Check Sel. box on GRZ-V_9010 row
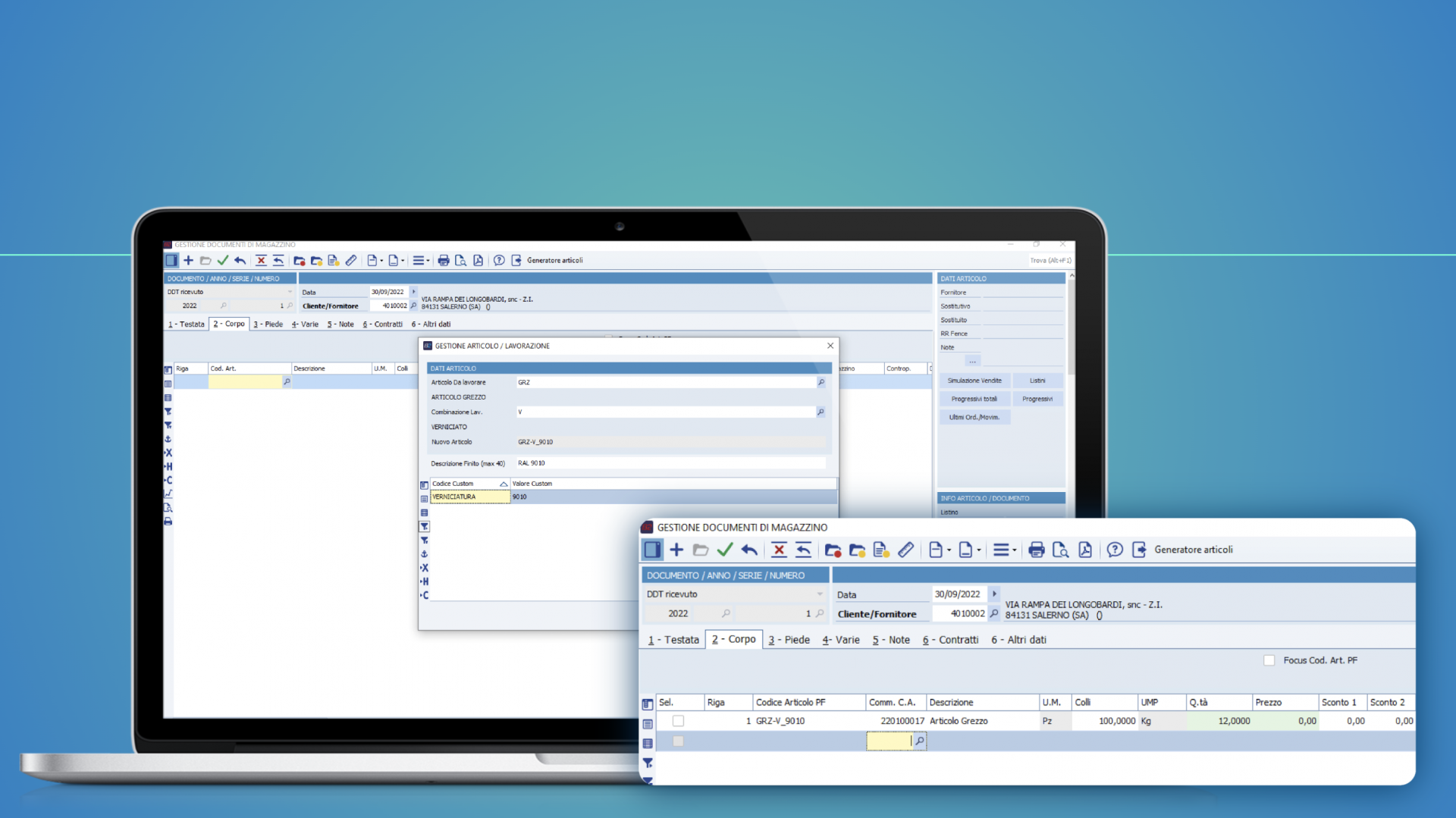This screenshot has height=818, width=1456. 678,721
